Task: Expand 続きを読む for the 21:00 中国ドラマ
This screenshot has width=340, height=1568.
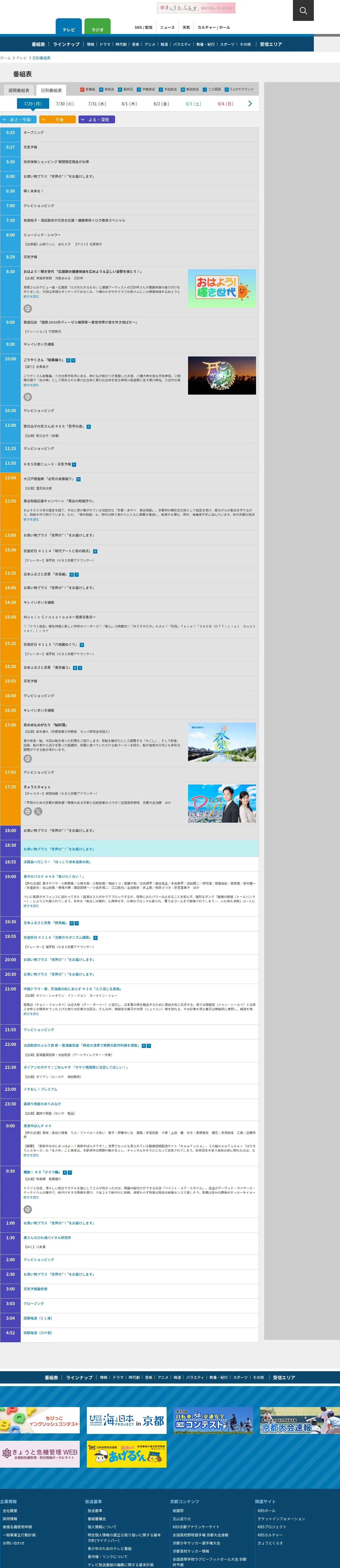Action: [31, 1014]
